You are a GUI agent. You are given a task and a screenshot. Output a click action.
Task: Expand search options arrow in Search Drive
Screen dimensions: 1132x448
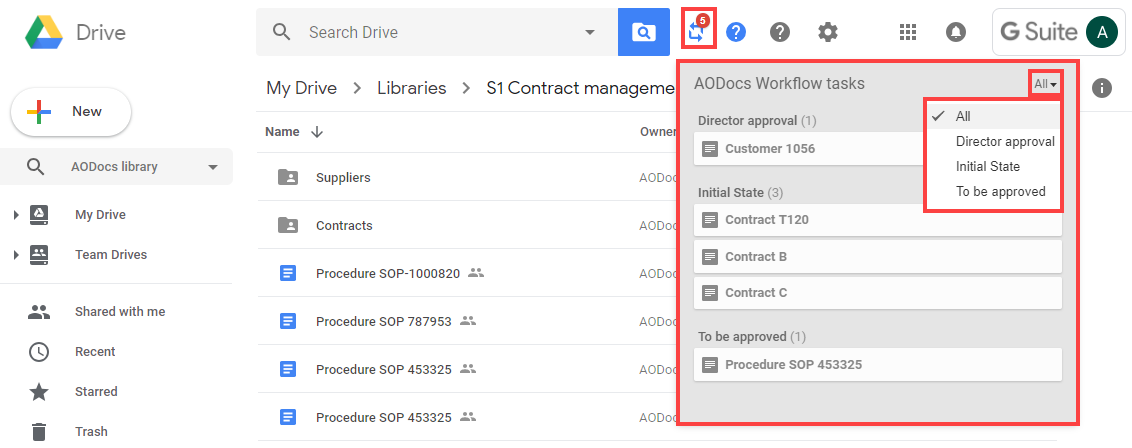(x=591, y=32)
